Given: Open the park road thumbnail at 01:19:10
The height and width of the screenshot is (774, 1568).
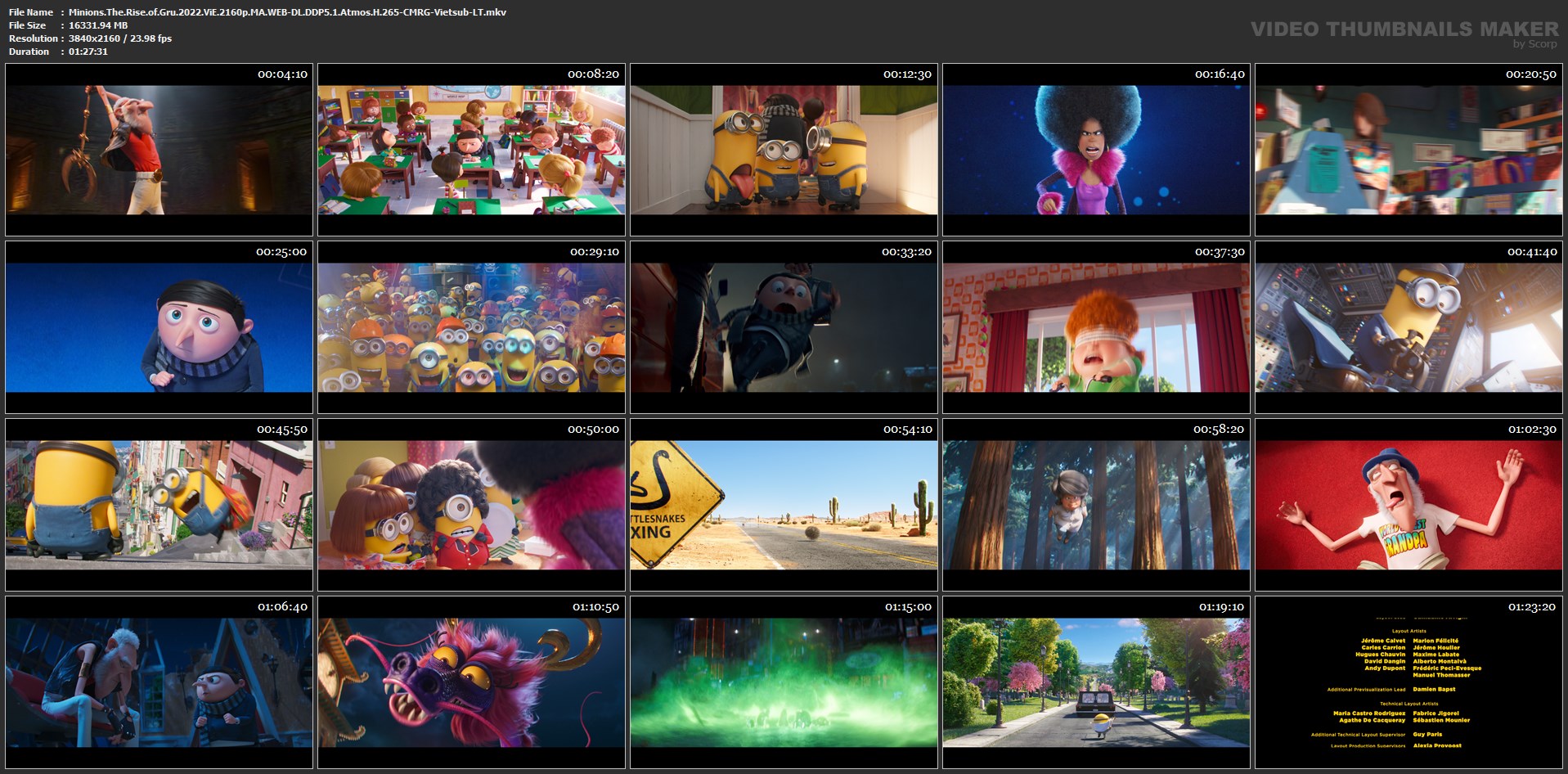Looking at the screenshot, I should [x=1096, y=682].
